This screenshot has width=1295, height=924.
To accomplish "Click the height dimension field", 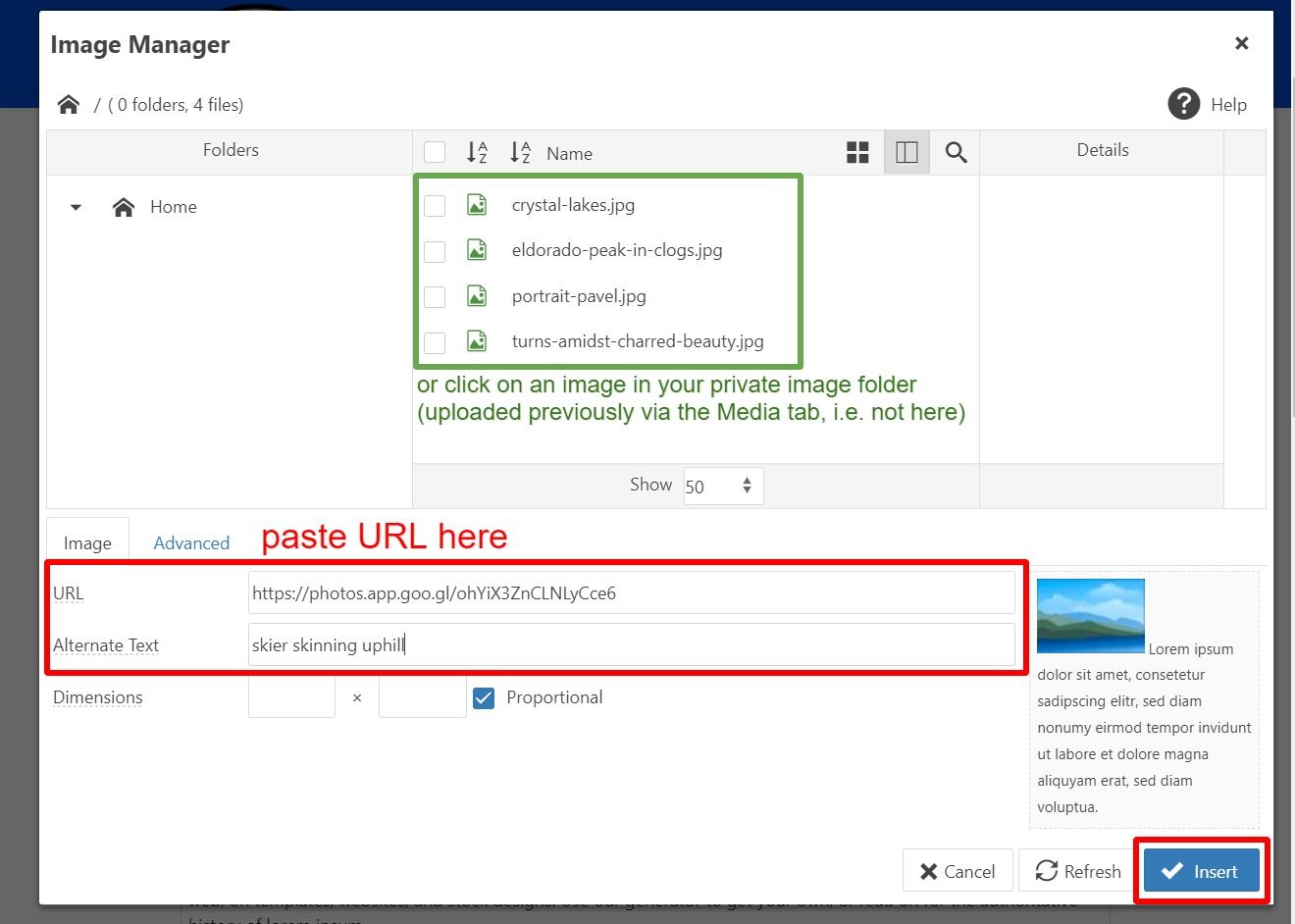I will pos(422,697).
